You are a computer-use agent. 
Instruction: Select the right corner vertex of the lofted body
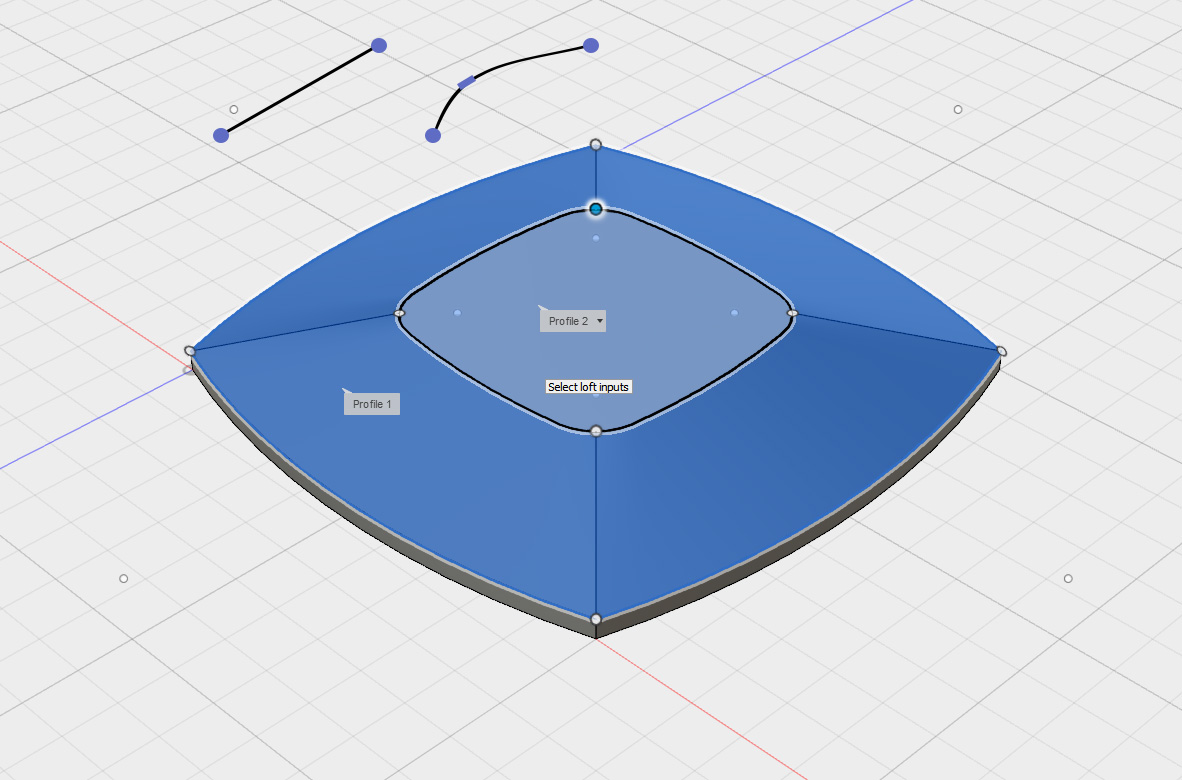1000,351
